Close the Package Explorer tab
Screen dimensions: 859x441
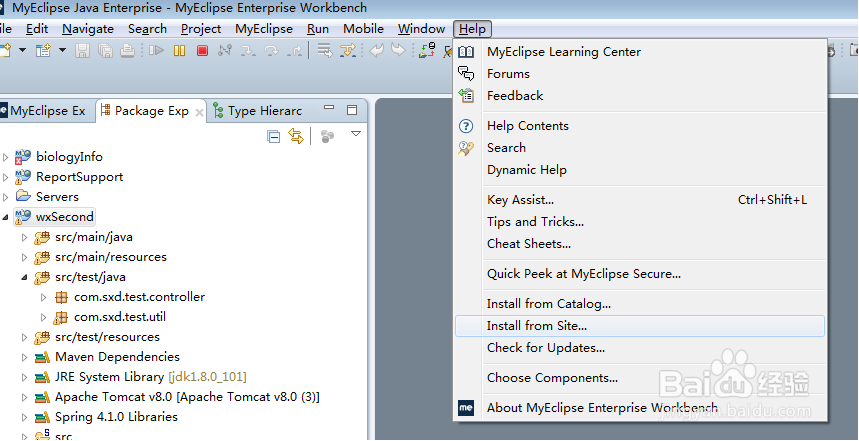pyautogui.click(x=199, y=113)
